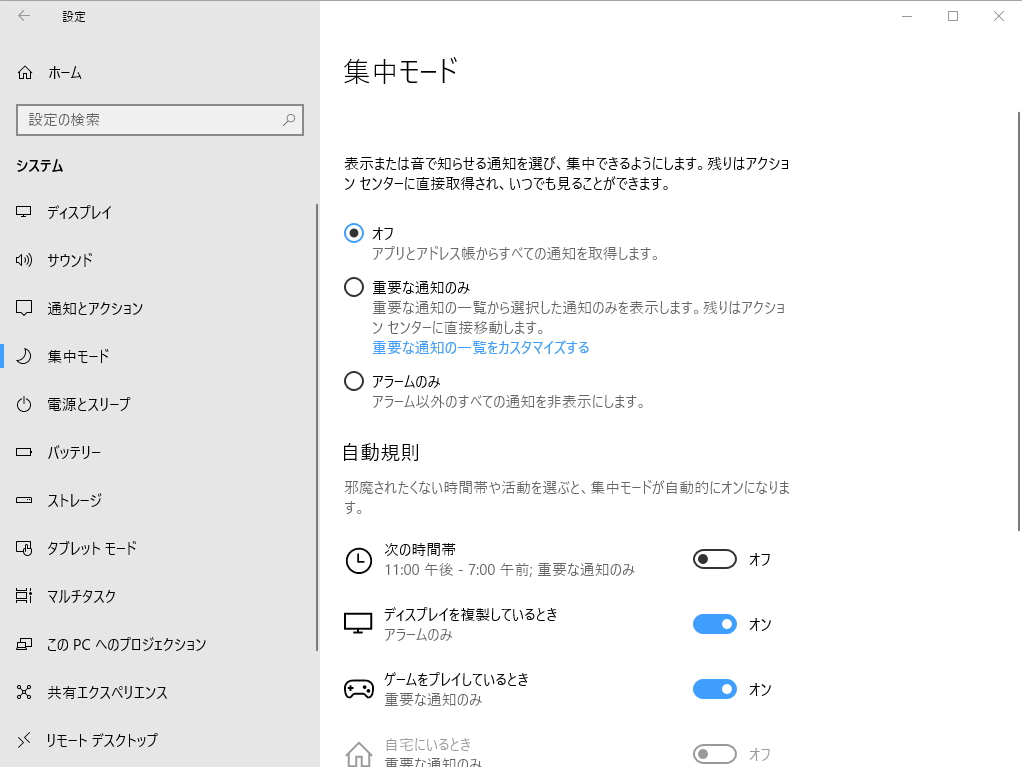Disable the ディスプレイを複製しているとき toggle
The width and height of the screenshot is (1022, 767).
tap(714, 624)
